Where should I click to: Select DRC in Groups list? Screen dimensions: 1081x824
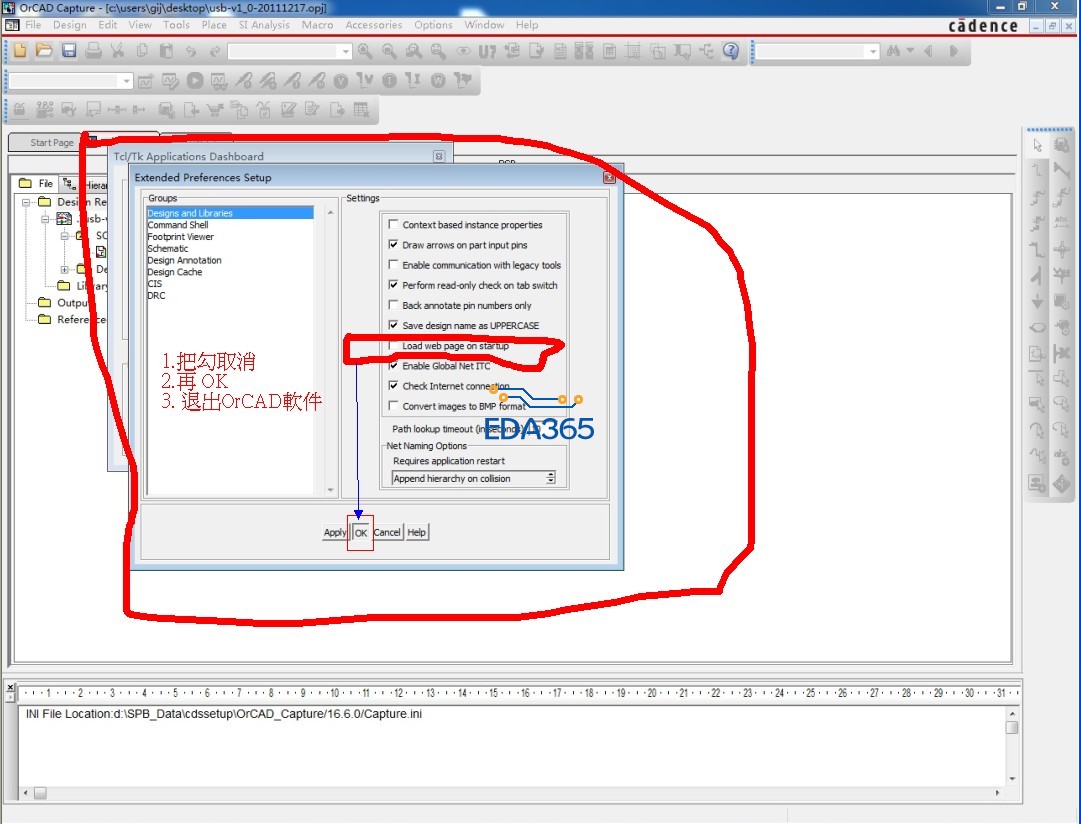coord(156,295)
